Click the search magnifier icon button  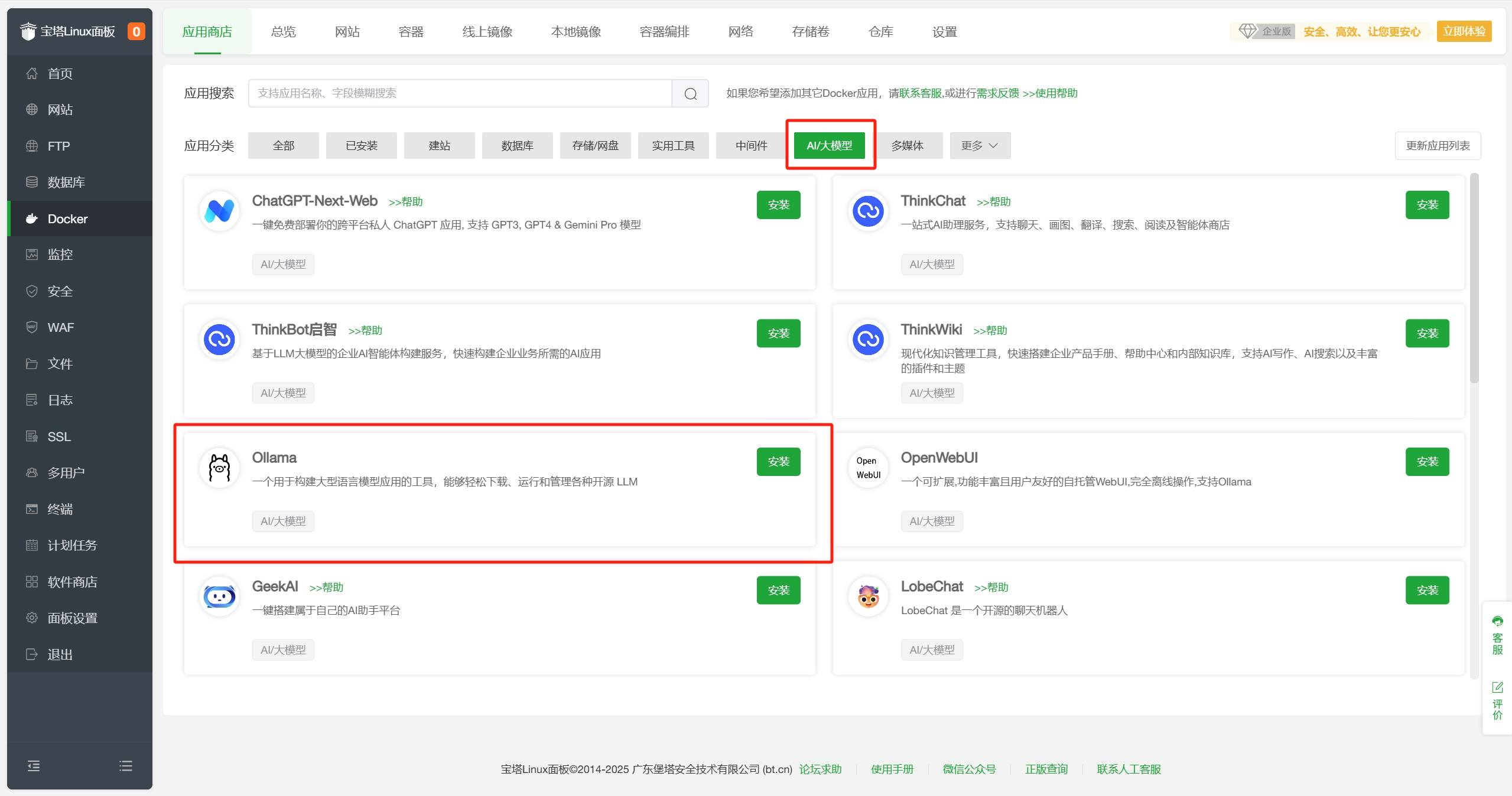point(690,93)
